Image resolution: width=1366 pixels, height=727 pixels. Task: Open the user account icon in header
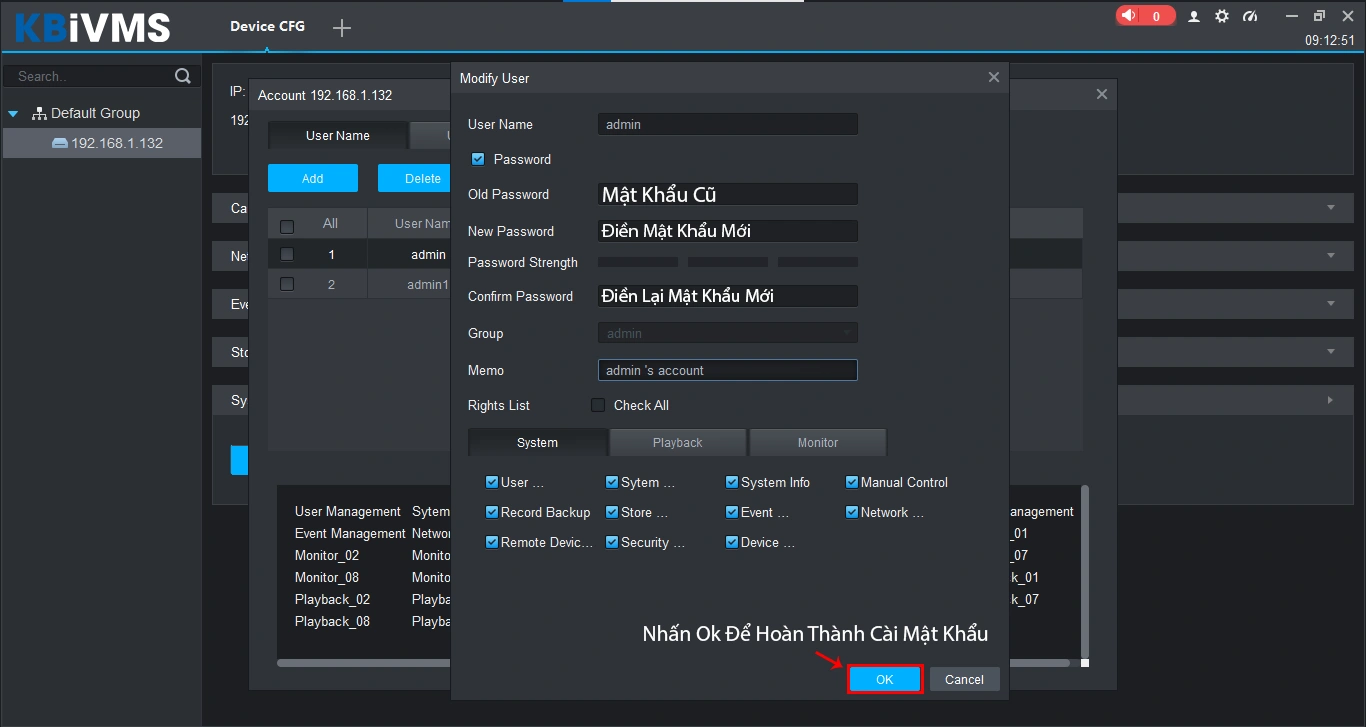pos(1194,16)
